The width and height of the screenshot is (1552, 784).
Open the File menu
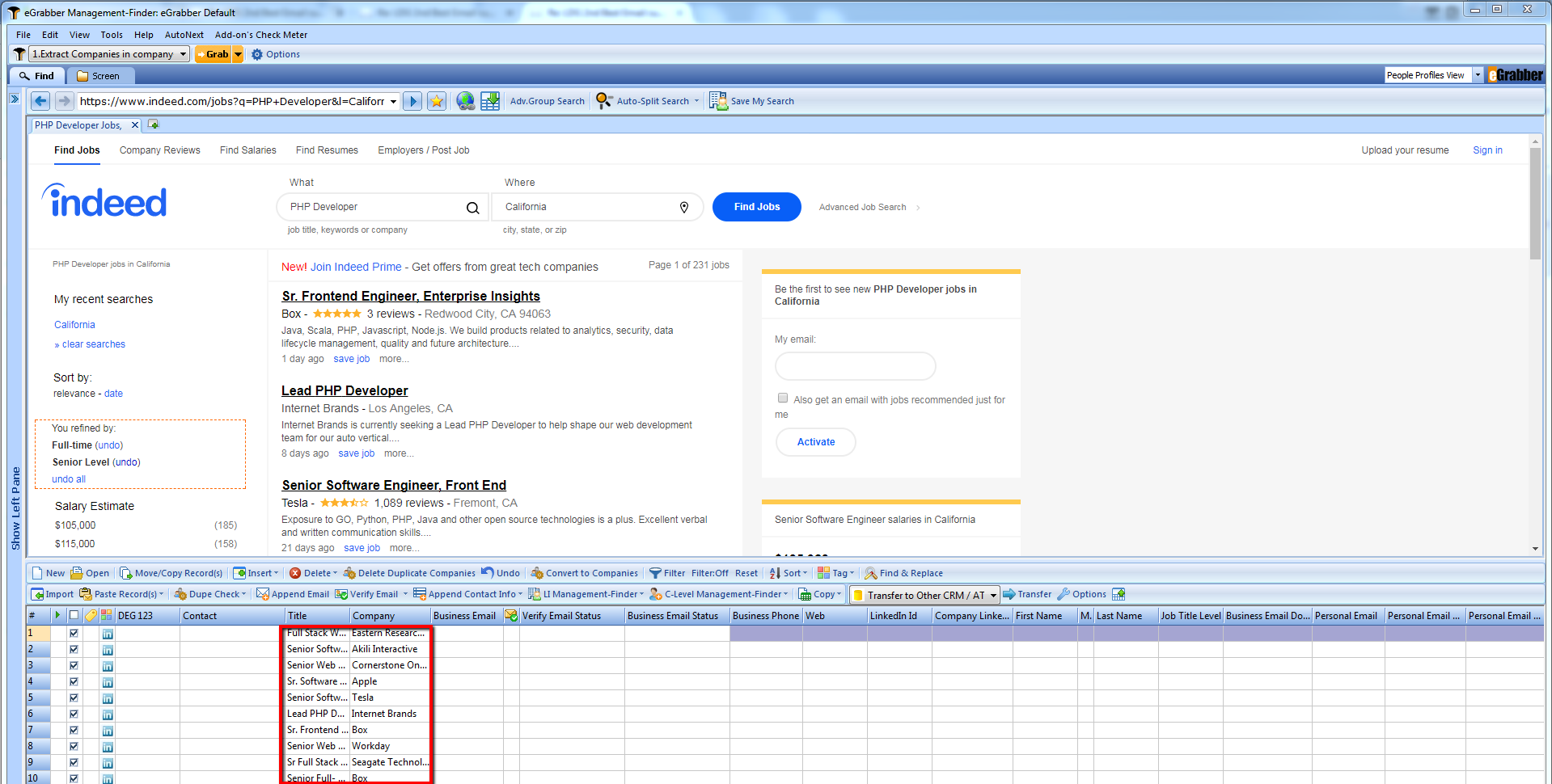[x=23, y=35]
